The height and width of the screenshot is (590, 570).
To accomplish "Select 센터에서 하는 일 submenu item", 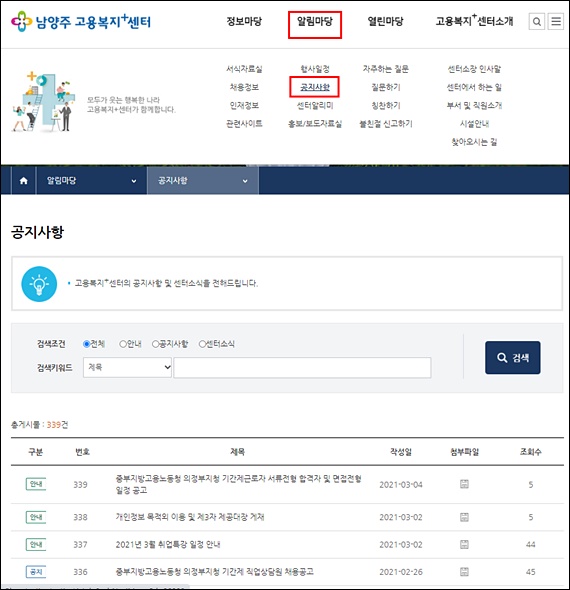I will (474, 87).
